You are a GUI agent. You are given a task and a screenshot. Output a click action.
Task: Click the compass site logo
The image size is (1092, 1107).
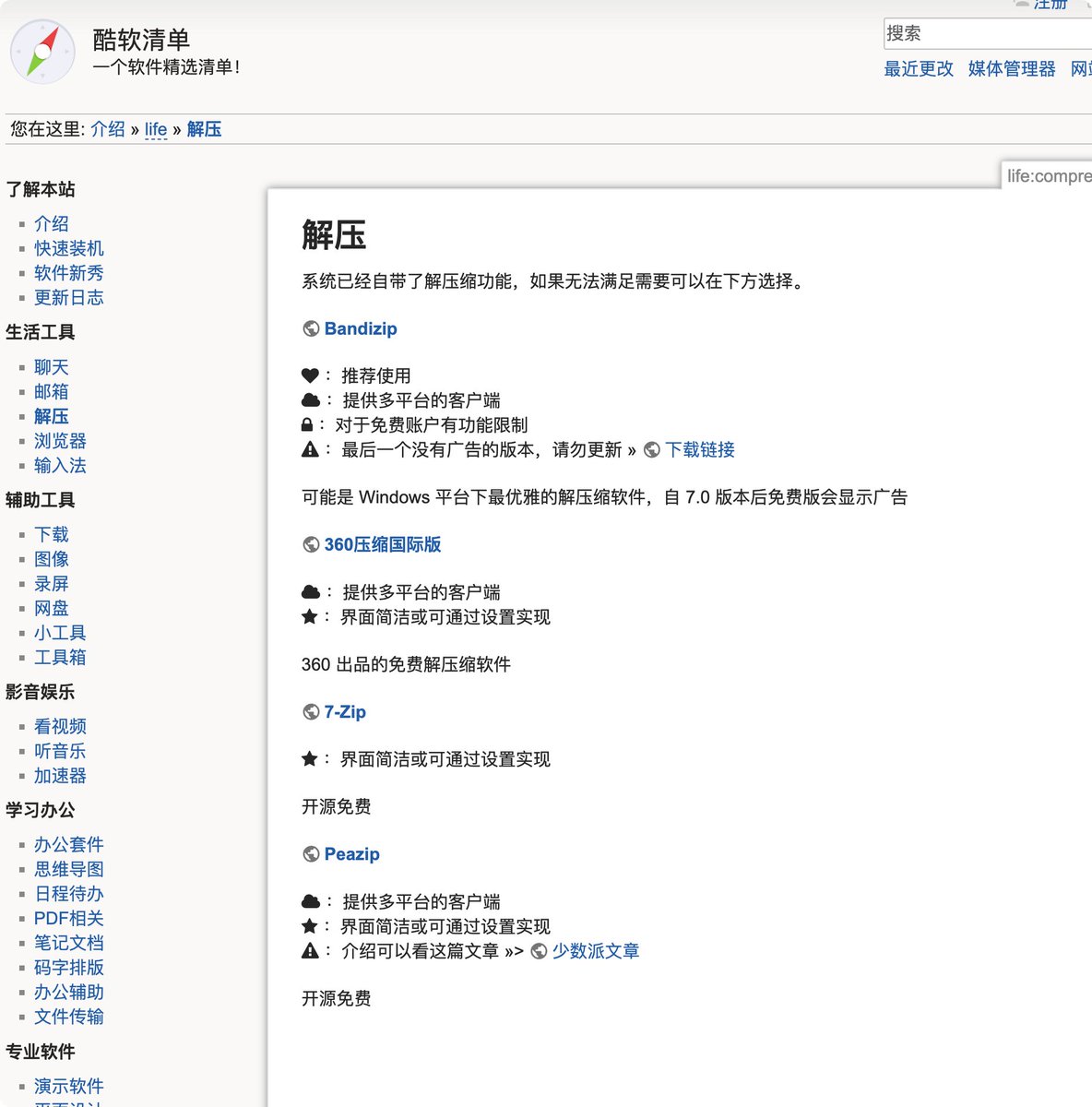43,53
